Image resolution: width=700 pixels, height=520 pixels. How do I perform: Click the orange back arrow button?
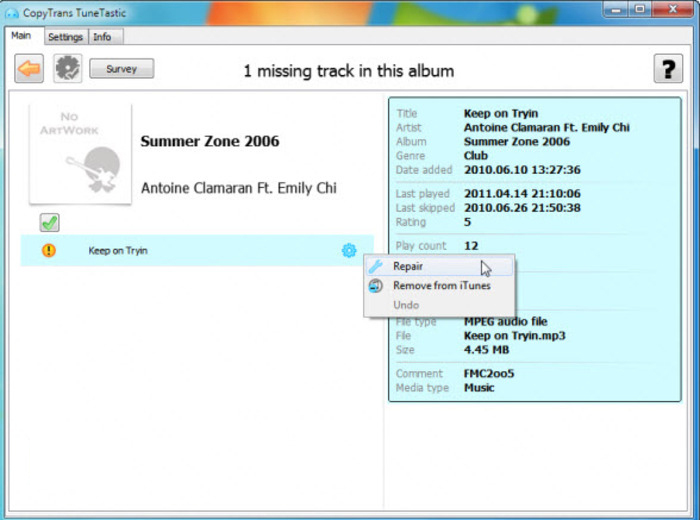[29, 69]
